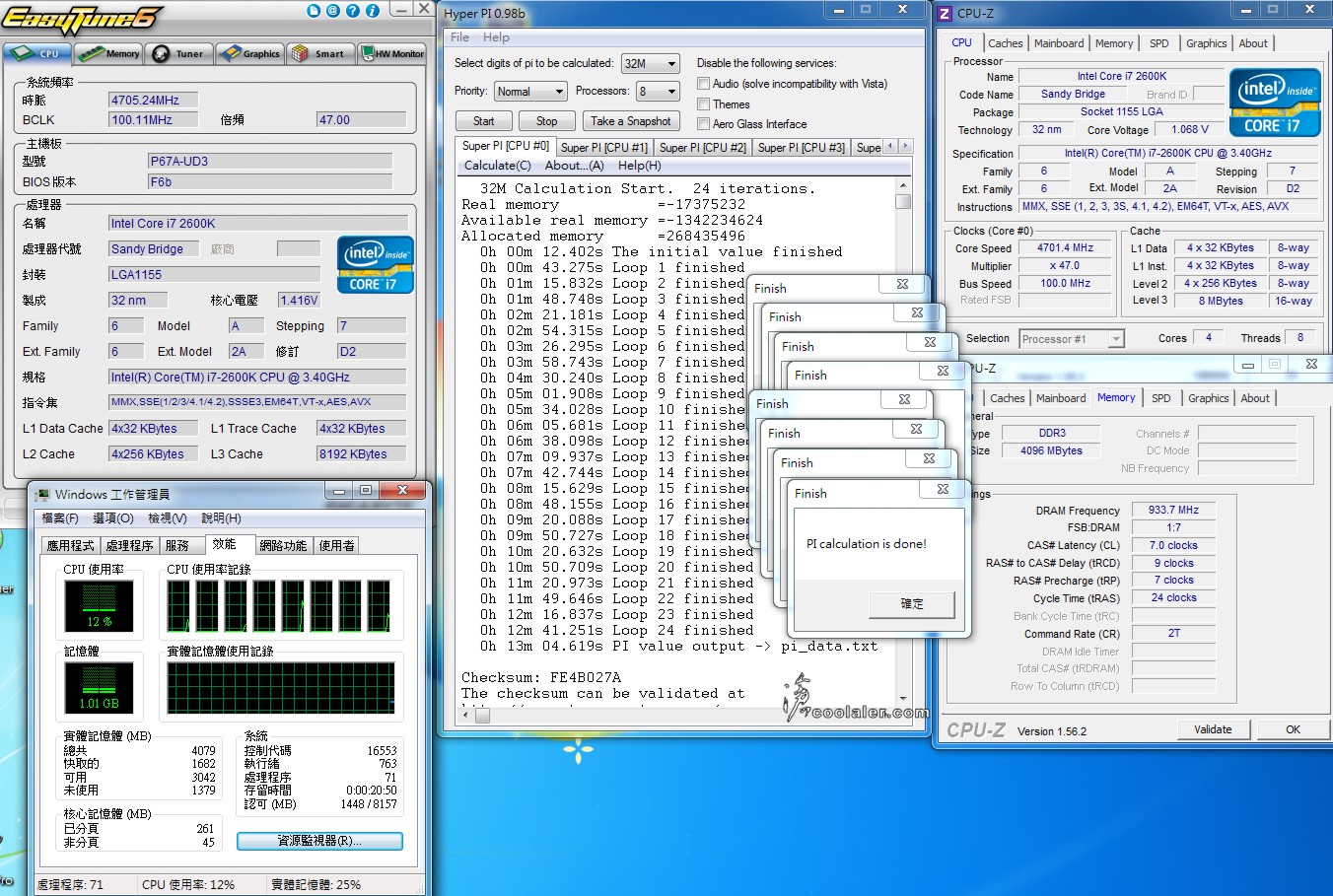Select the Super PI [CPU #3] tab

802,147
